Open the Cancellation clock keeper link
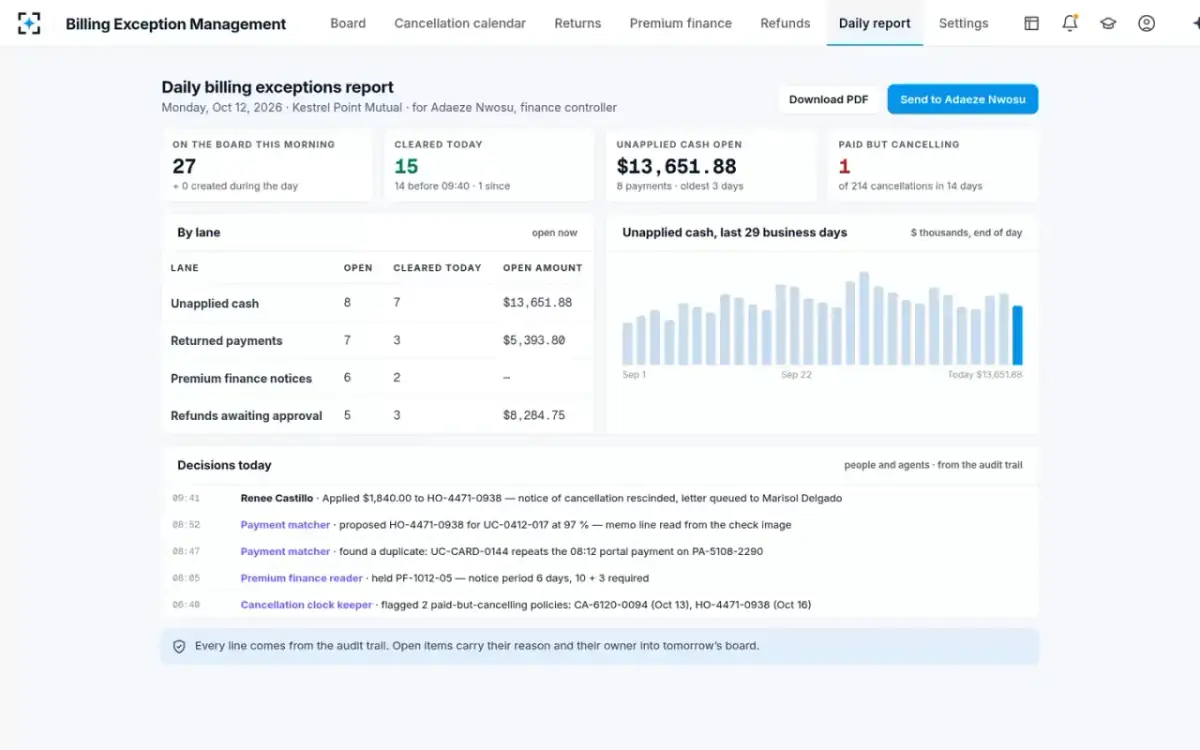Screen dimensions: 1200x750 [x=307, y=605]
